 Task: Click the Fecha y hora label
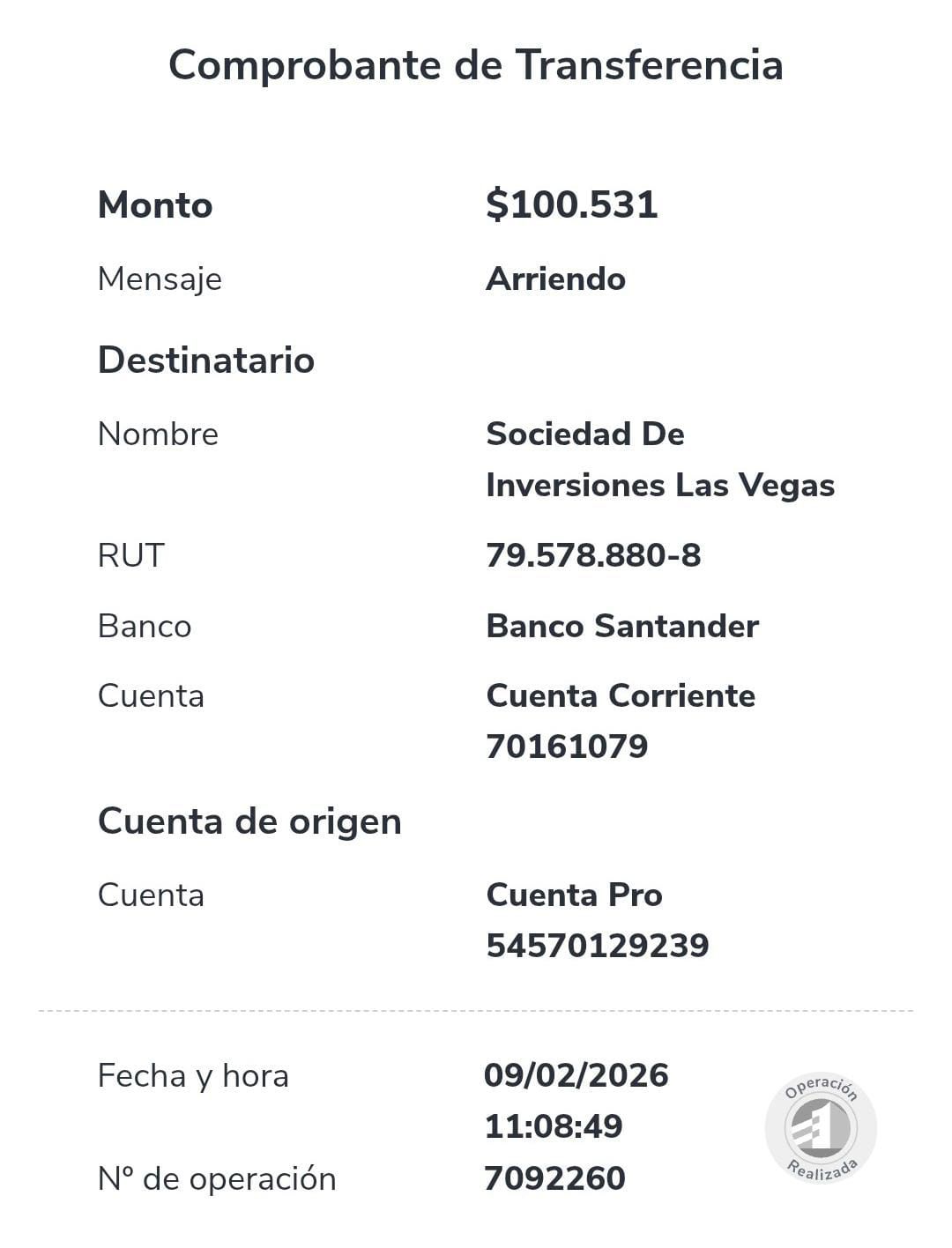click(x=193, y=1076)
